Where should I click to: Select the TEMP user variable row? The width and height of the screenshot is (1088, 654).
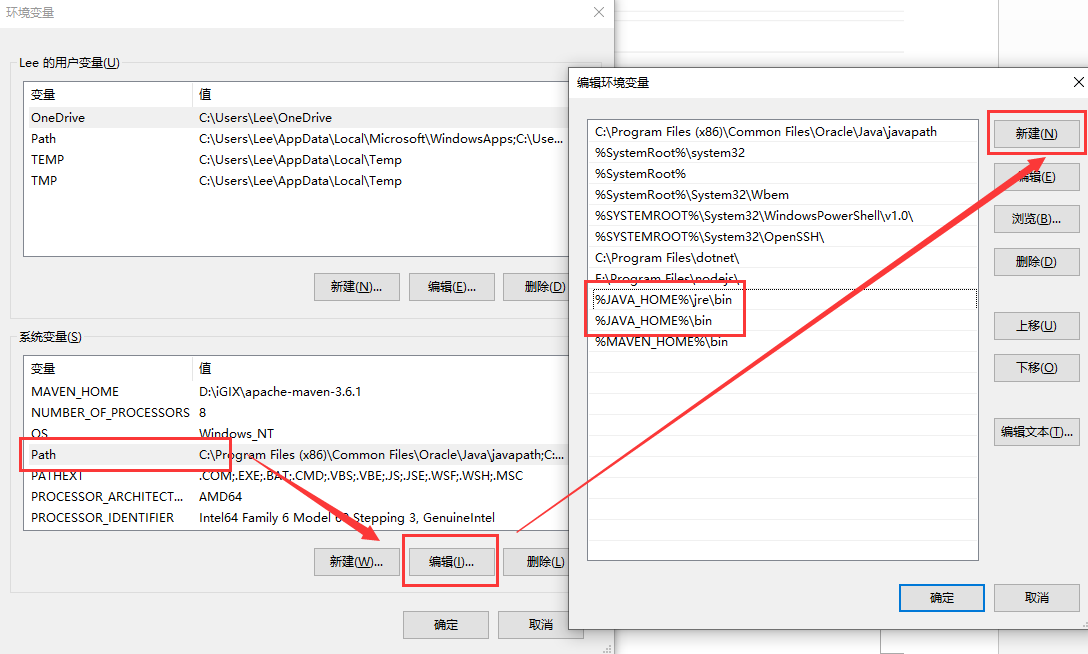click(108, 159)
